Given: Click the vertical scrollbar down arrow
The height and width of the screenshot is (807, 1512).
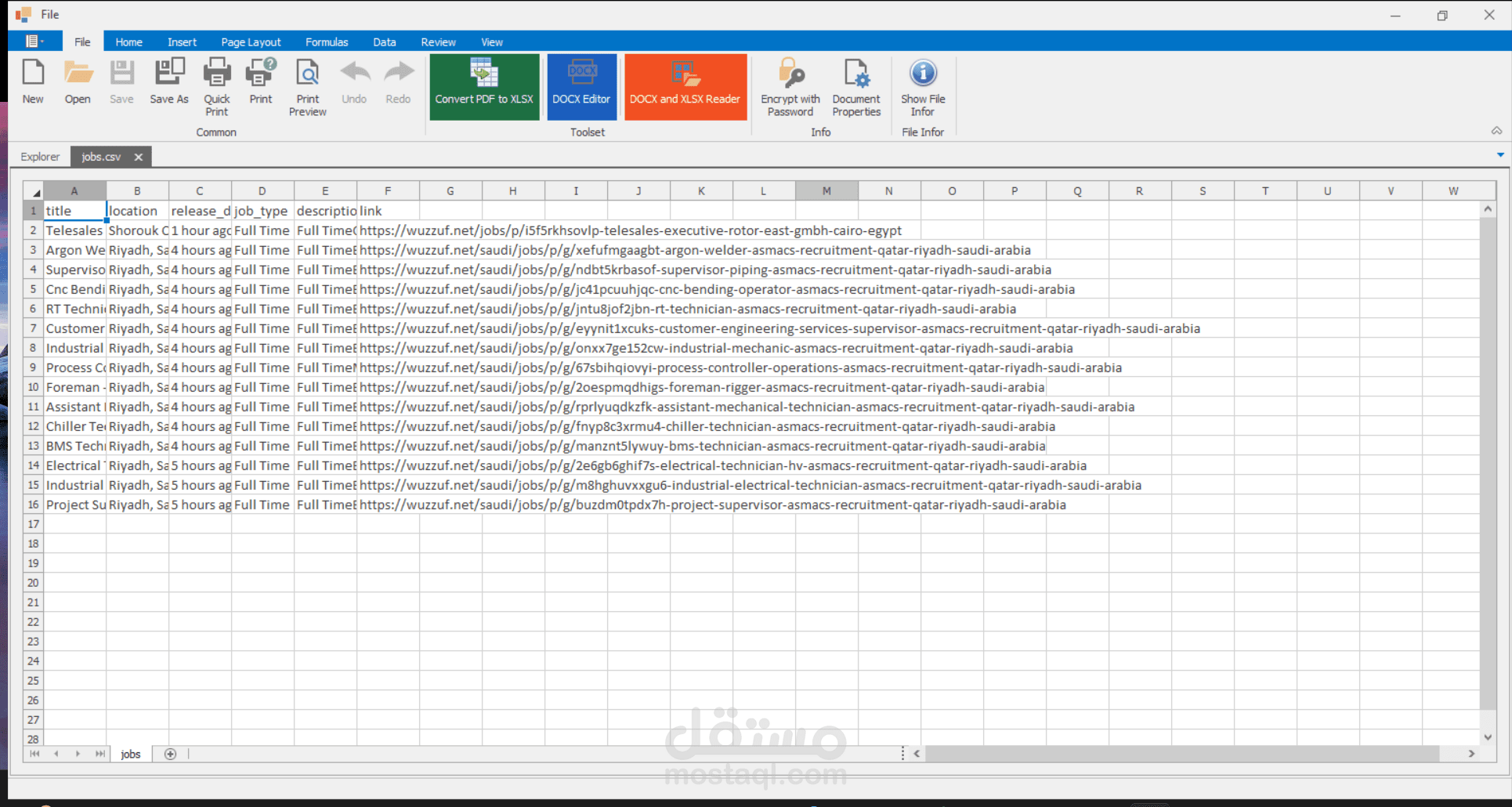Looking at the screenshot, I should click(x=1488, y=737).
